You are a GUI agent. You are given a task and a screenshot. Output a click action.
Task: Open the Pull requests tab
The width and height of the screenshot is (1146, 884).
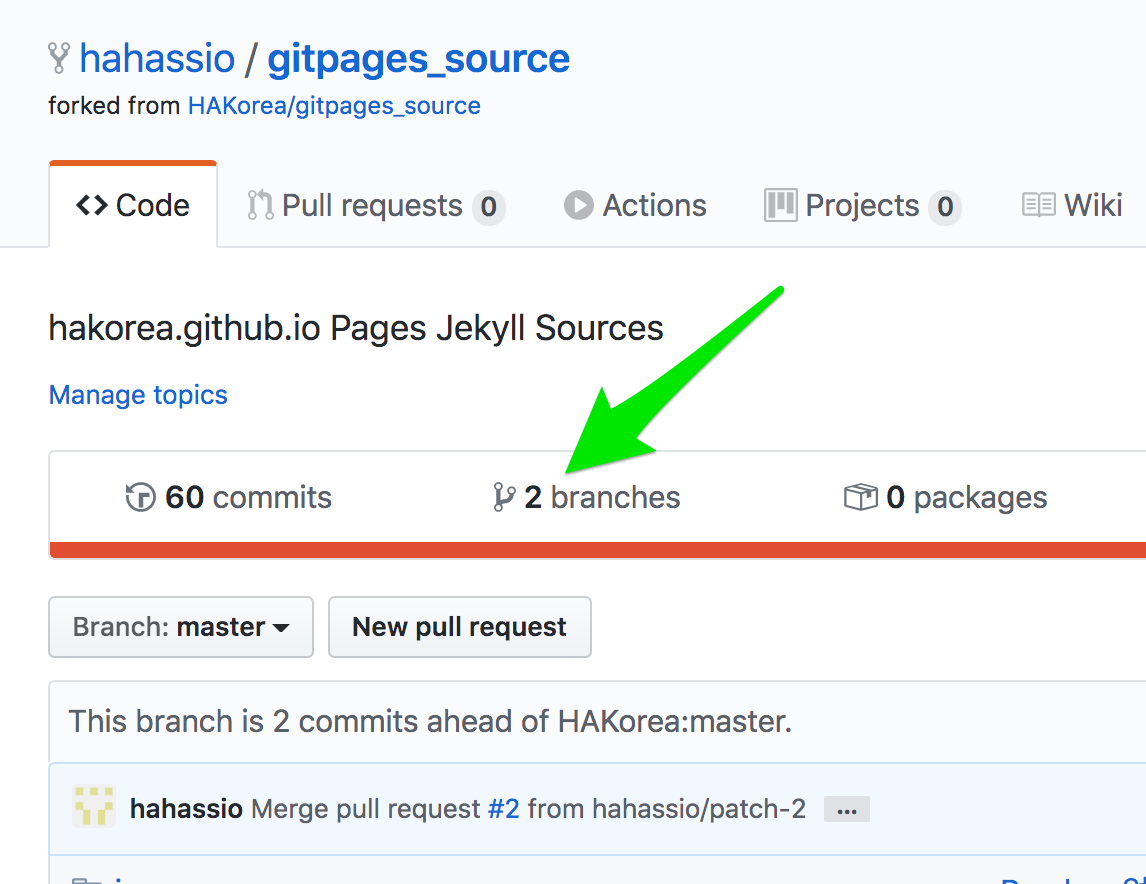[x=376, y=205]
